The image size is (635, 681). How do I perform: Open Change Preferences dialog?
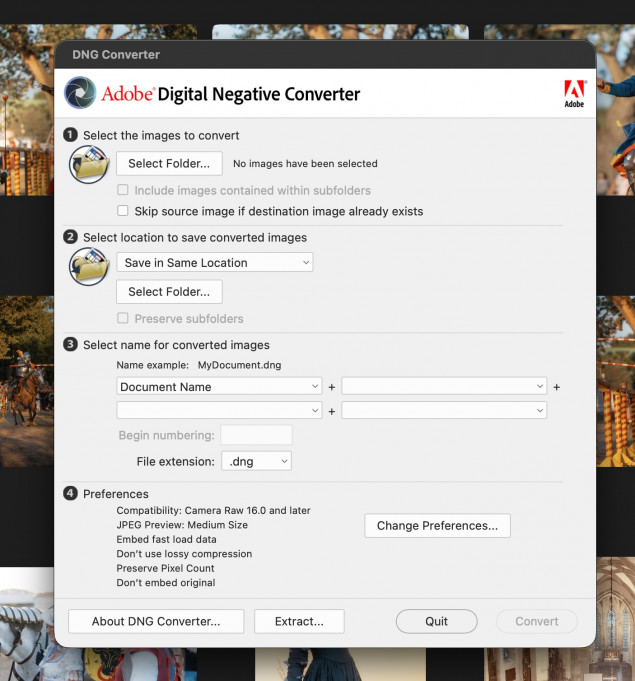[x=437, y=526]
